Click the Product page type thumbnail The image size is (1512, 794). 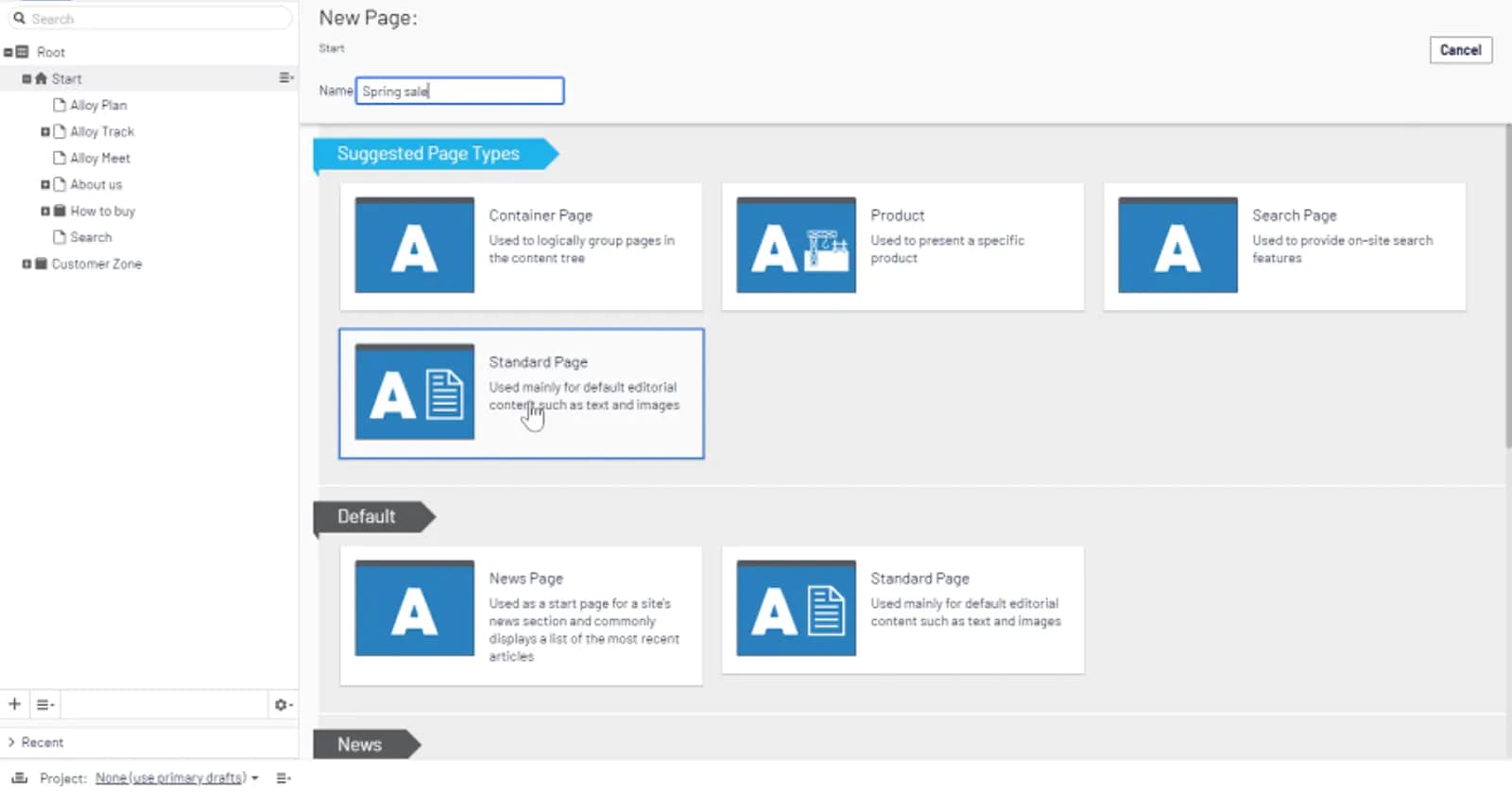[797, 245]
